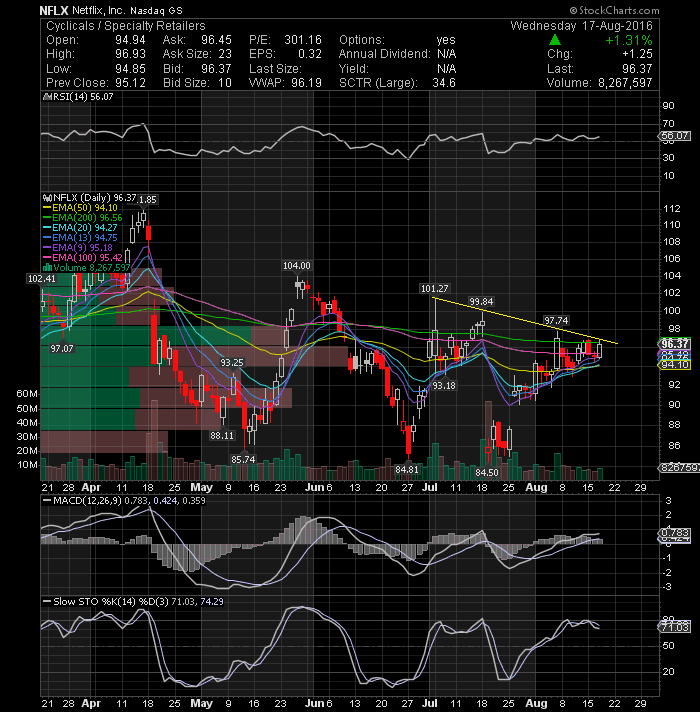Click the 85.74 low price label
Viewport: 700px width, 712px height.
243,460
